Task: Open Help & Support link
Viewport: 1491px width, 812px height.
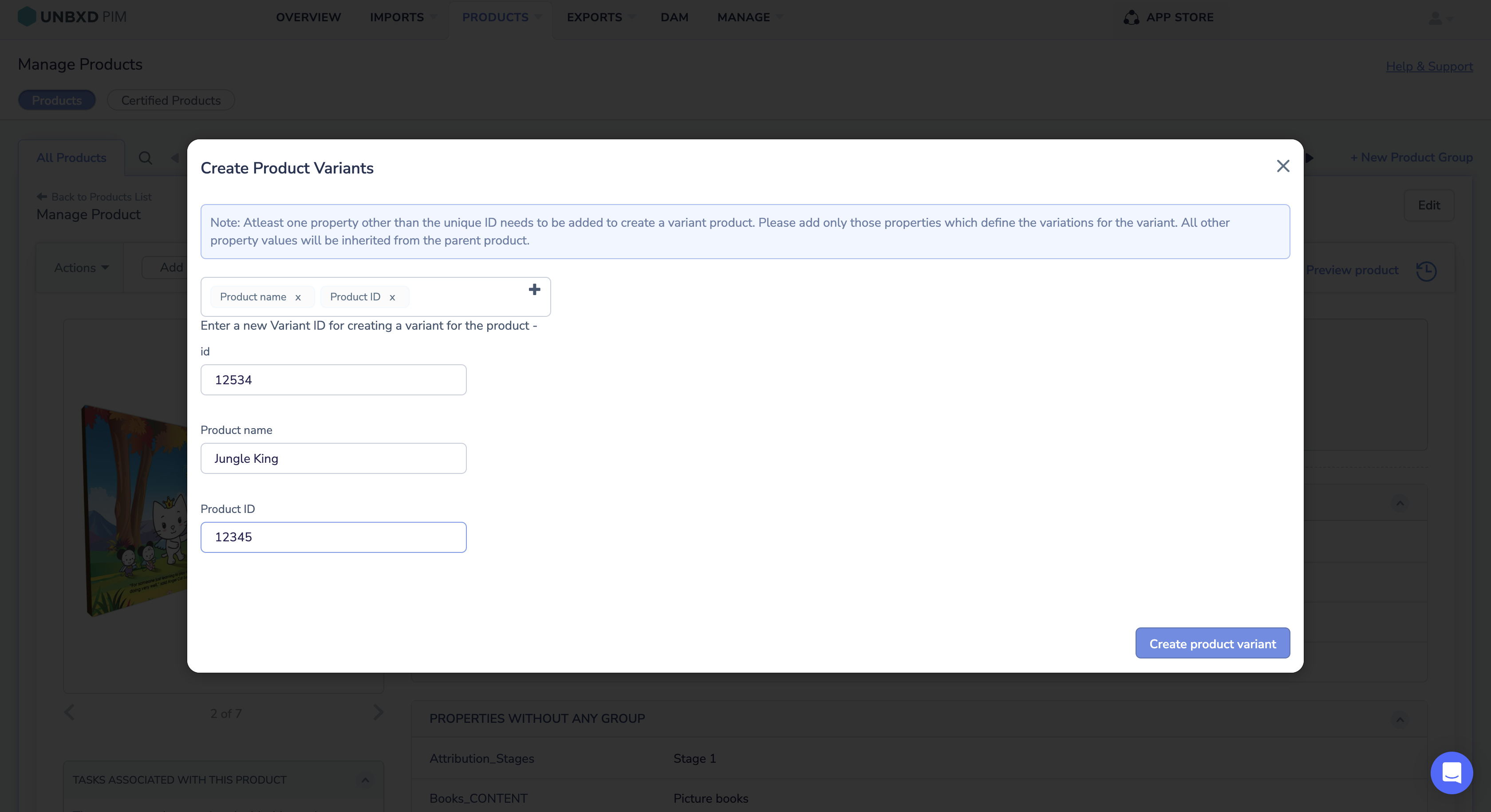Action: pyautogui.click(x=1429, y=67)
